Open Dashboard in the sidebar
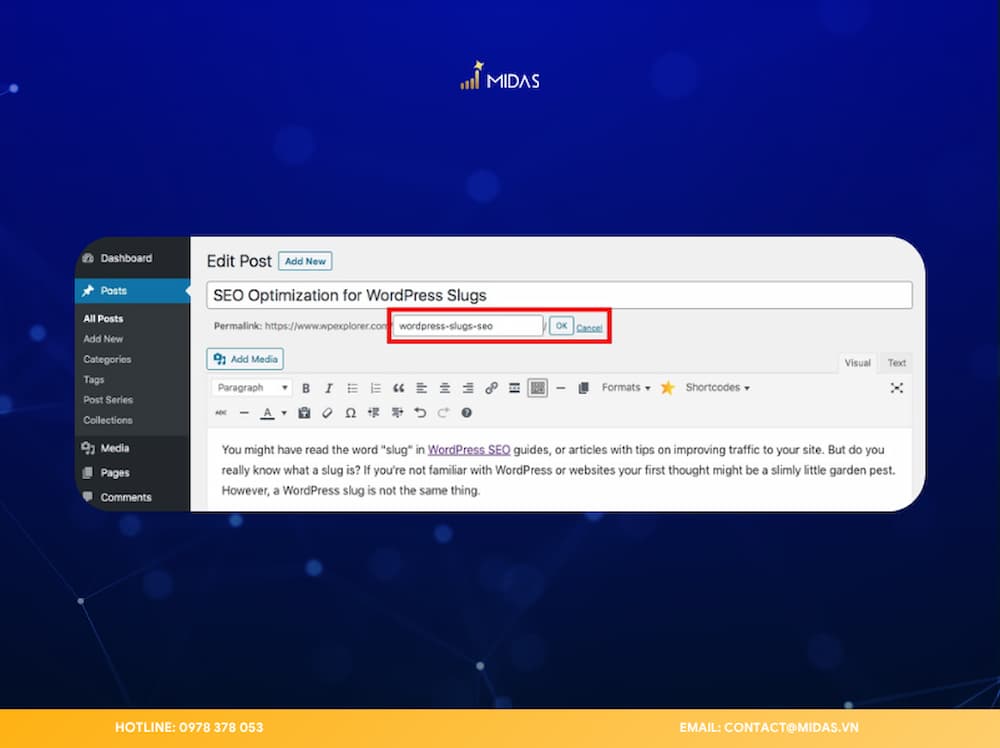The image size is (1000, 748). [x=133, y=258]
